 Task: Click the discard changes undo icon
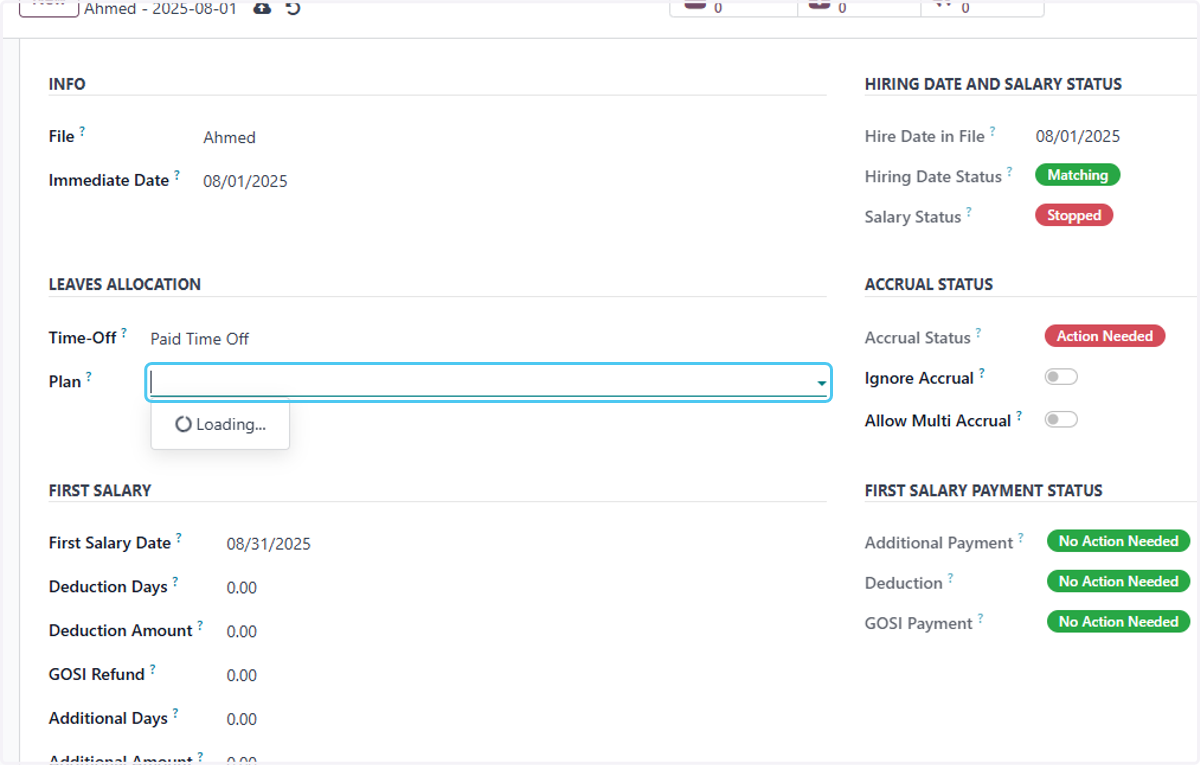pos(293,8)
